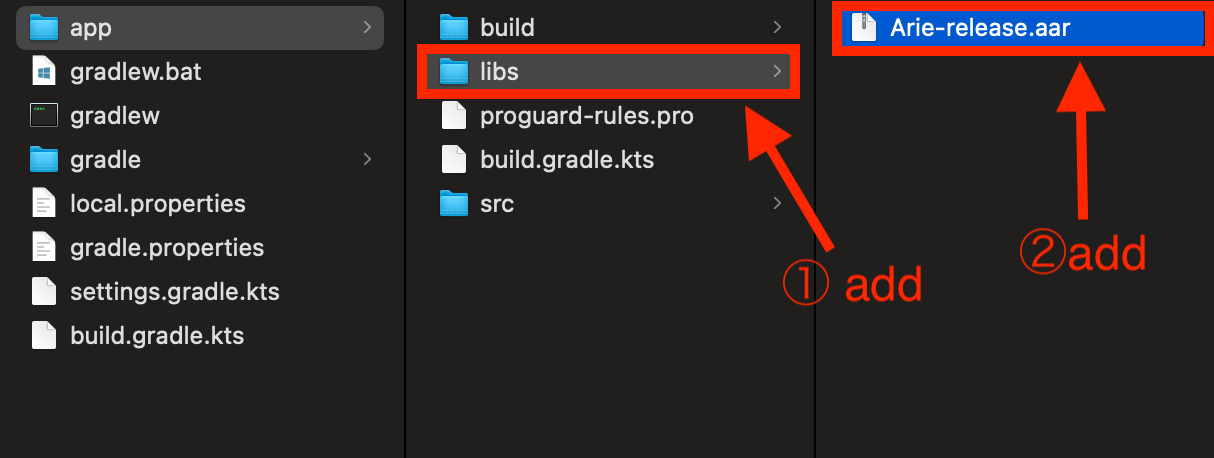Expand the src folder chevron
Screen dimensions: 1214x458
[x=777, y=203]
